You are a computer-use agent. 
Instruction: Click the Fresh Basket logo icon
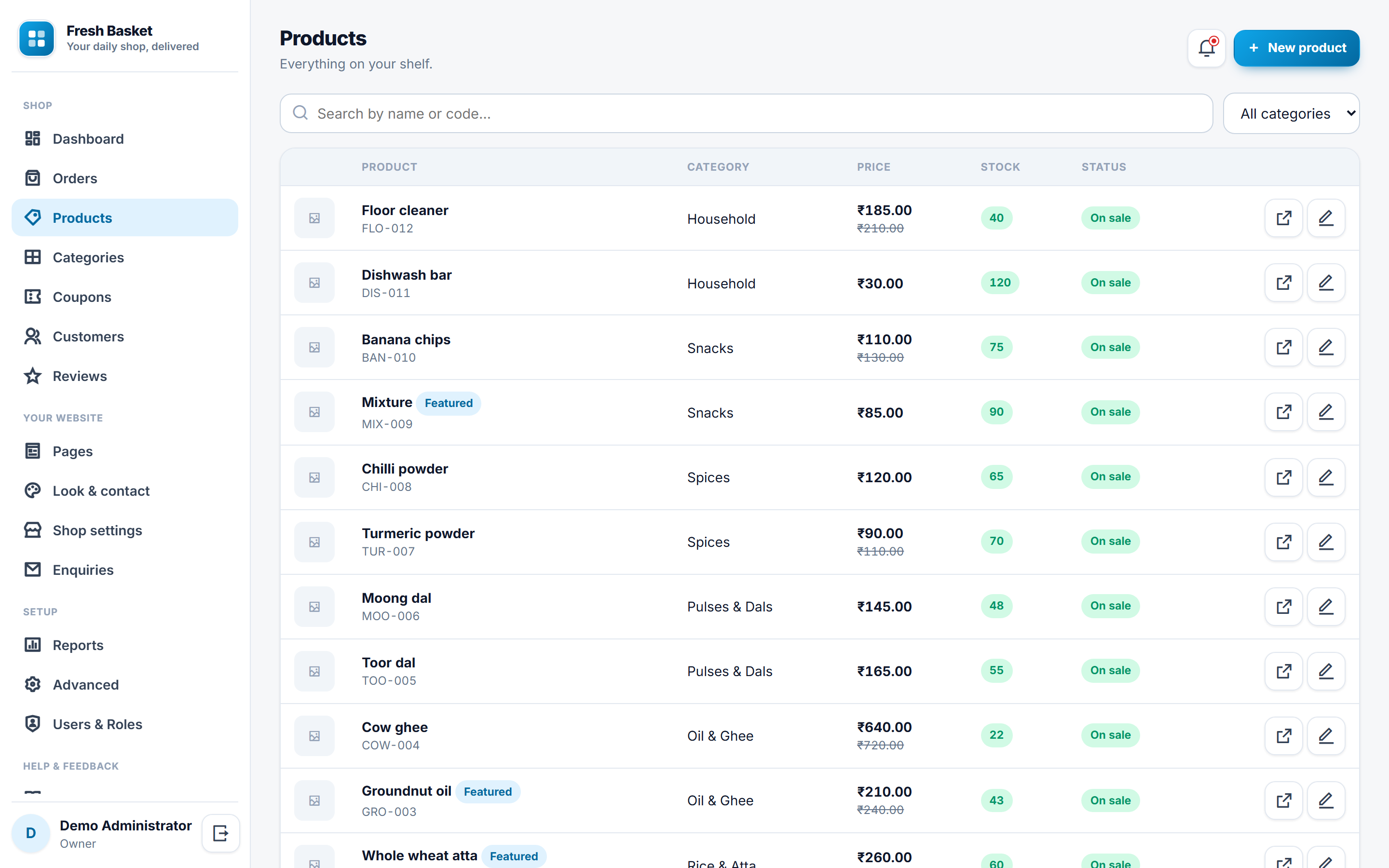(37, 39)
